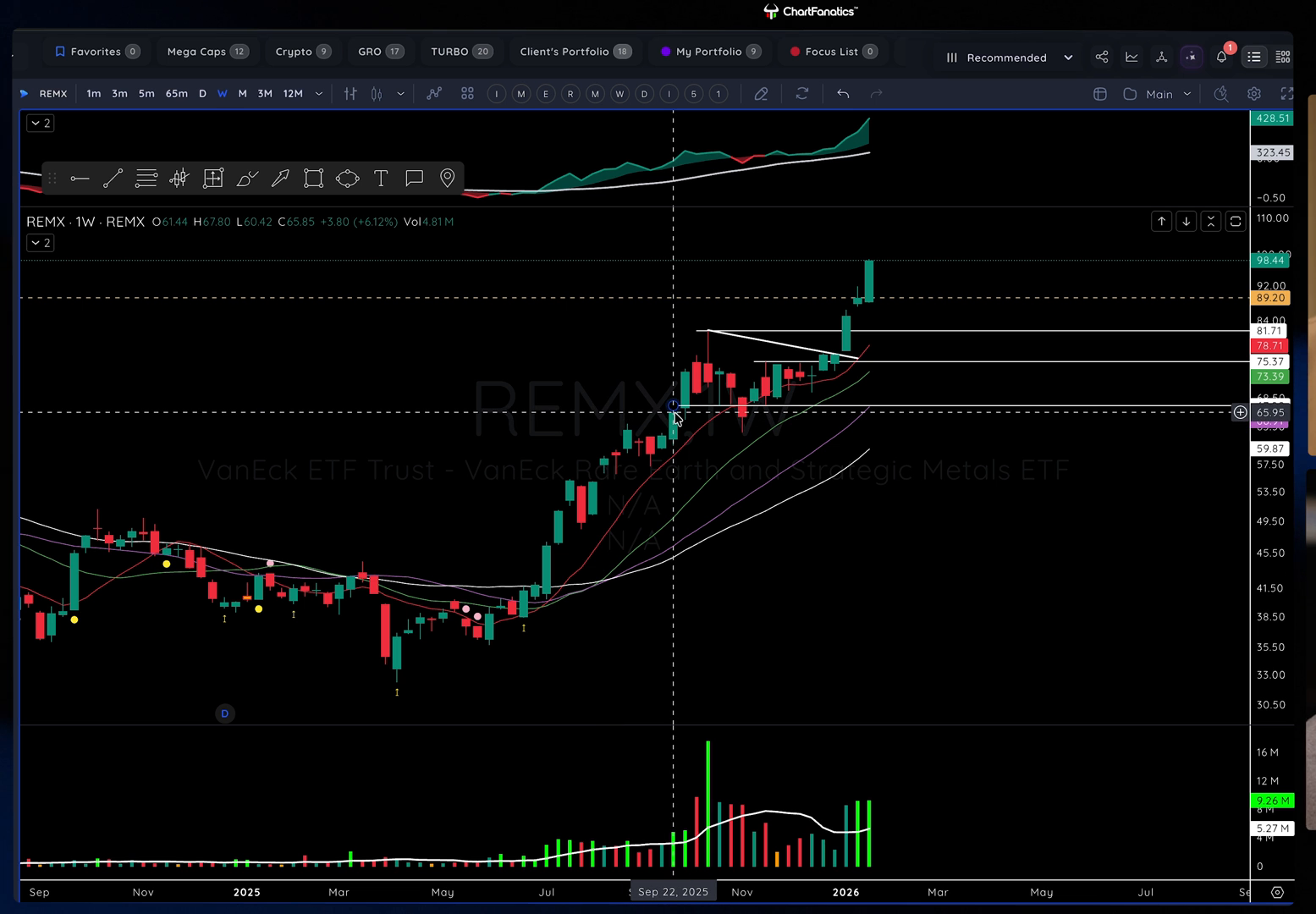Image resolution: width=1316 pixels, height=914 pixels.
Task: Toggle the circled W indicator
Action: (x=620, y=94)
